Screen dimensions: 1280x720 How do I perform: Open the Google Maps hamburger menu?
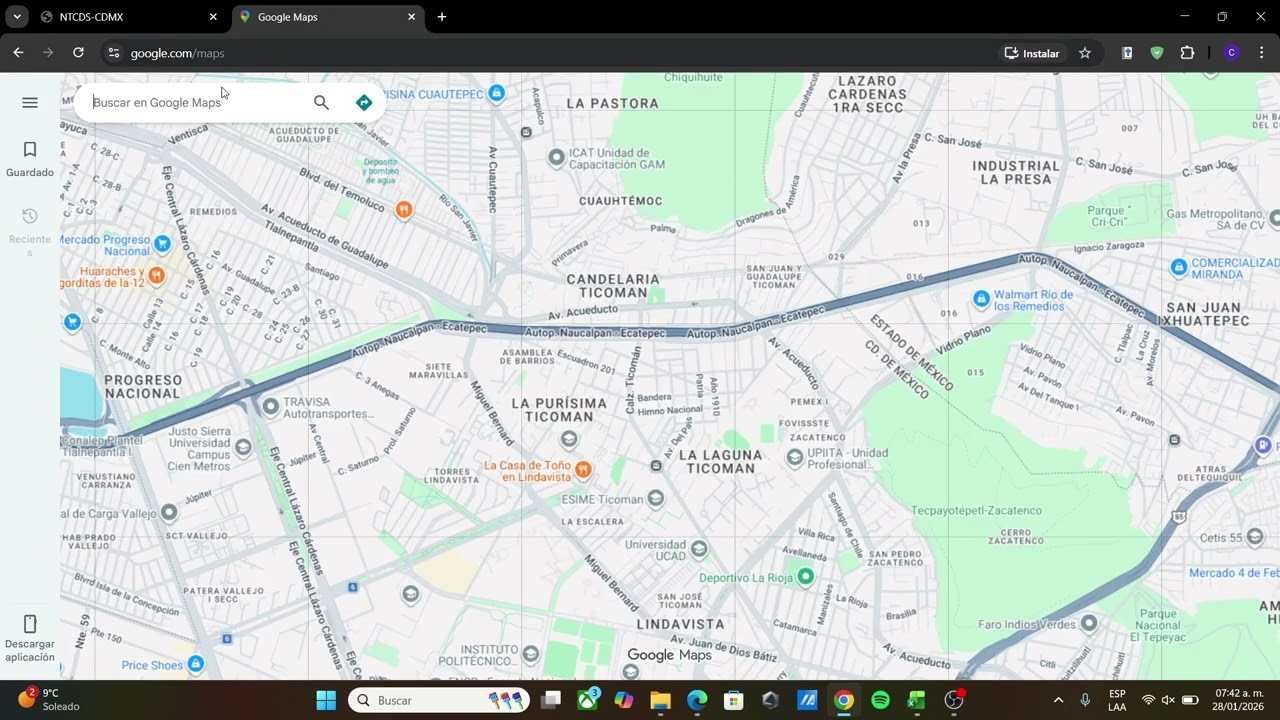coord(30,102)
